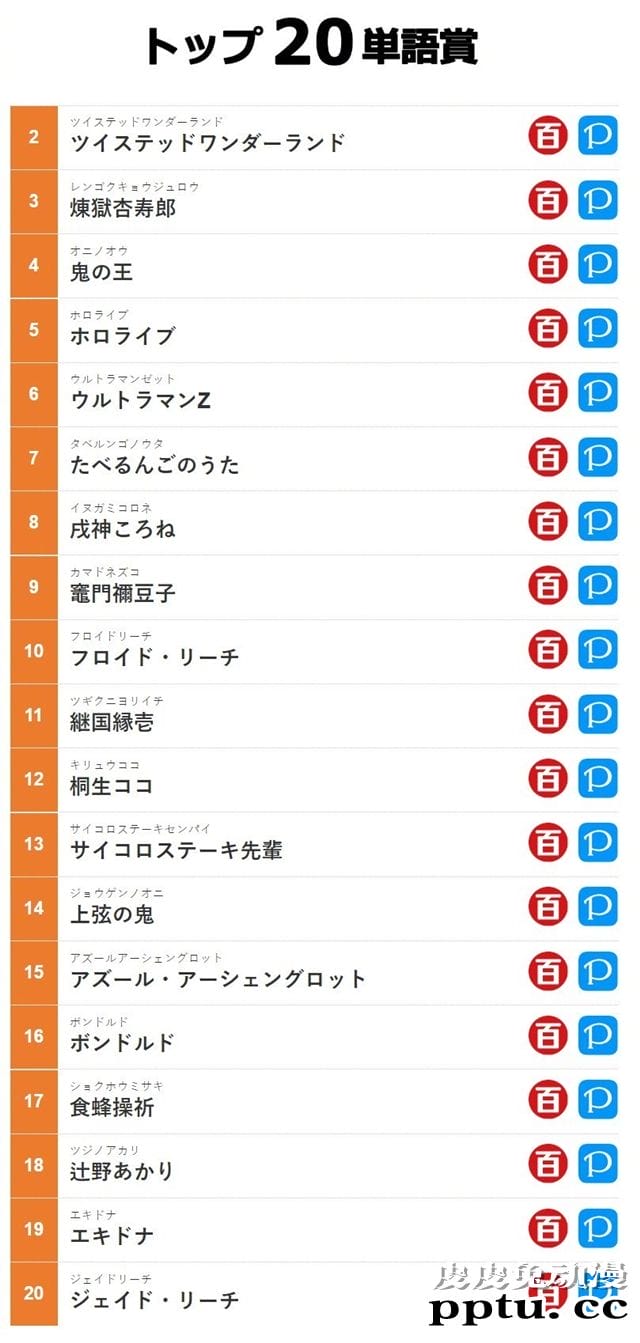Open the red 百 icon for ツイステッドワンダーランド
This screenshot has width=640, height=1343.
547,137
